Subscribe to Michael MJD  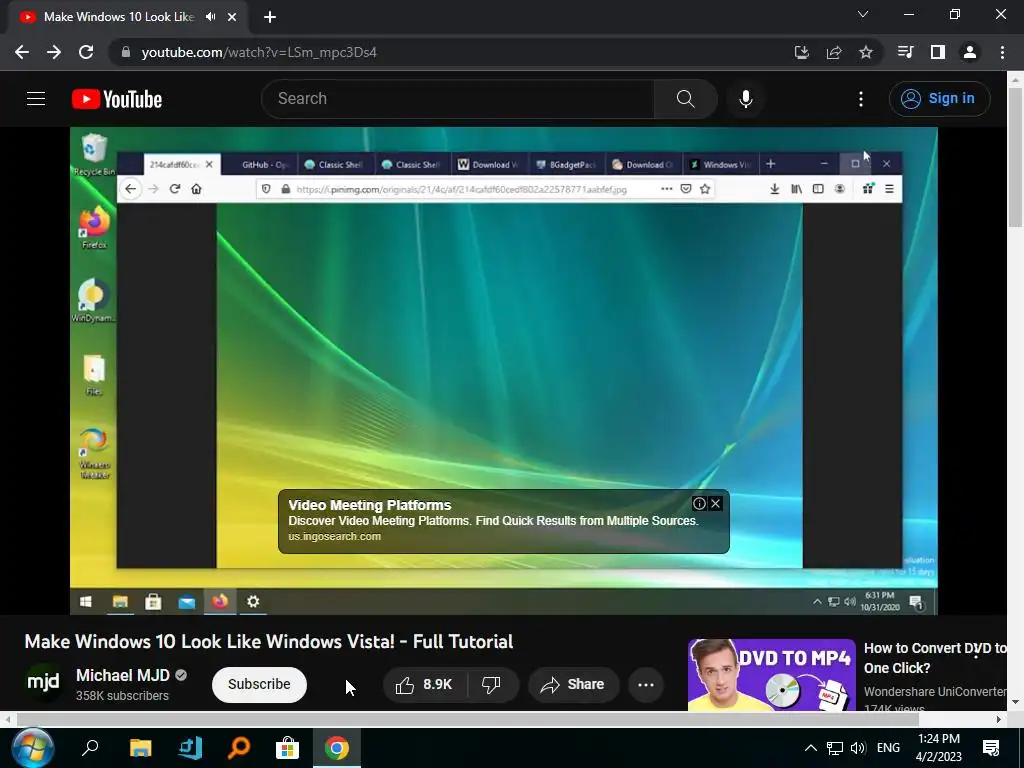(x=259, y=684)
